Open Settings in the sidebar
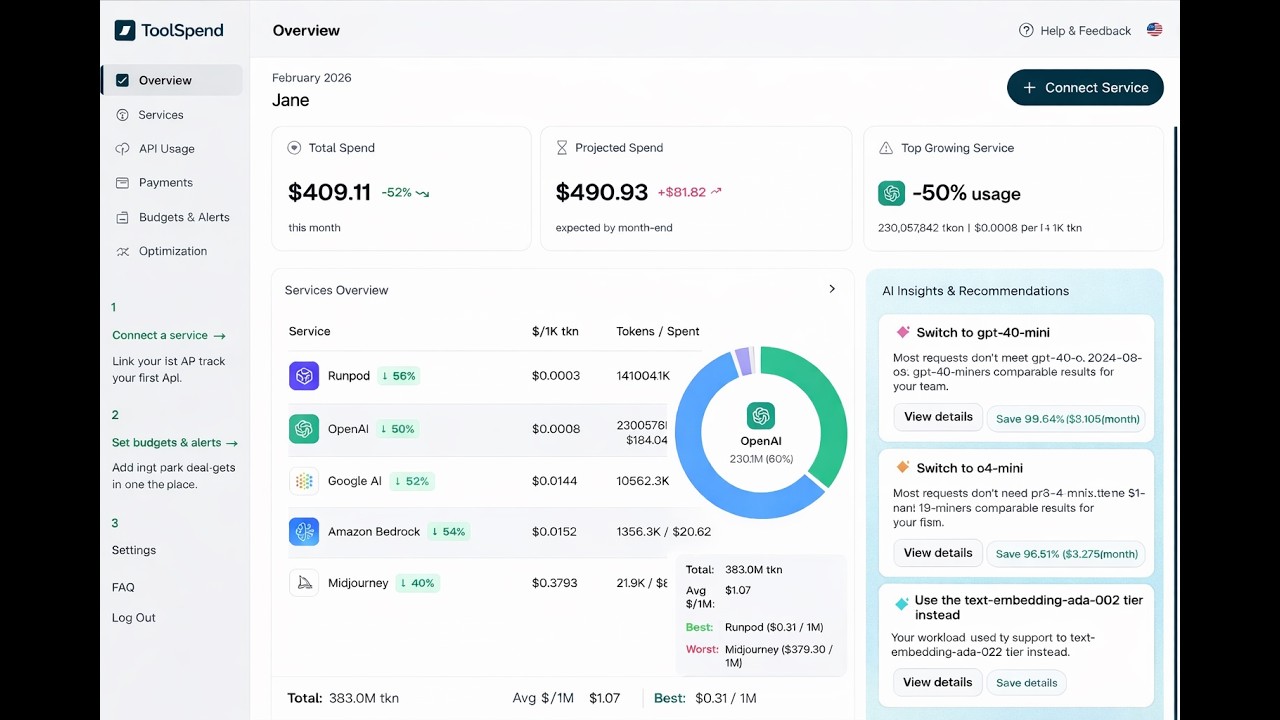This screenshot has height=720, width=1280. (x=134, y=550)
